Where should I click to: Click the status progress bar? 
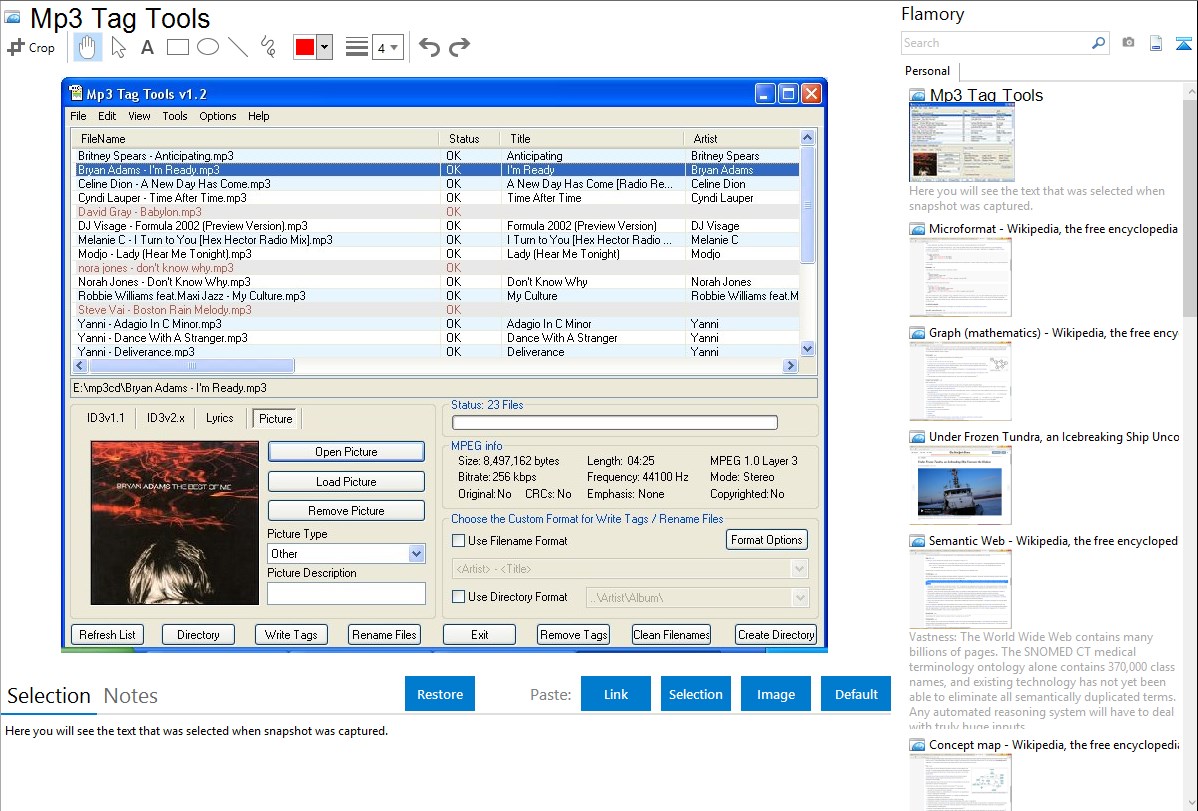pos(614,422)
